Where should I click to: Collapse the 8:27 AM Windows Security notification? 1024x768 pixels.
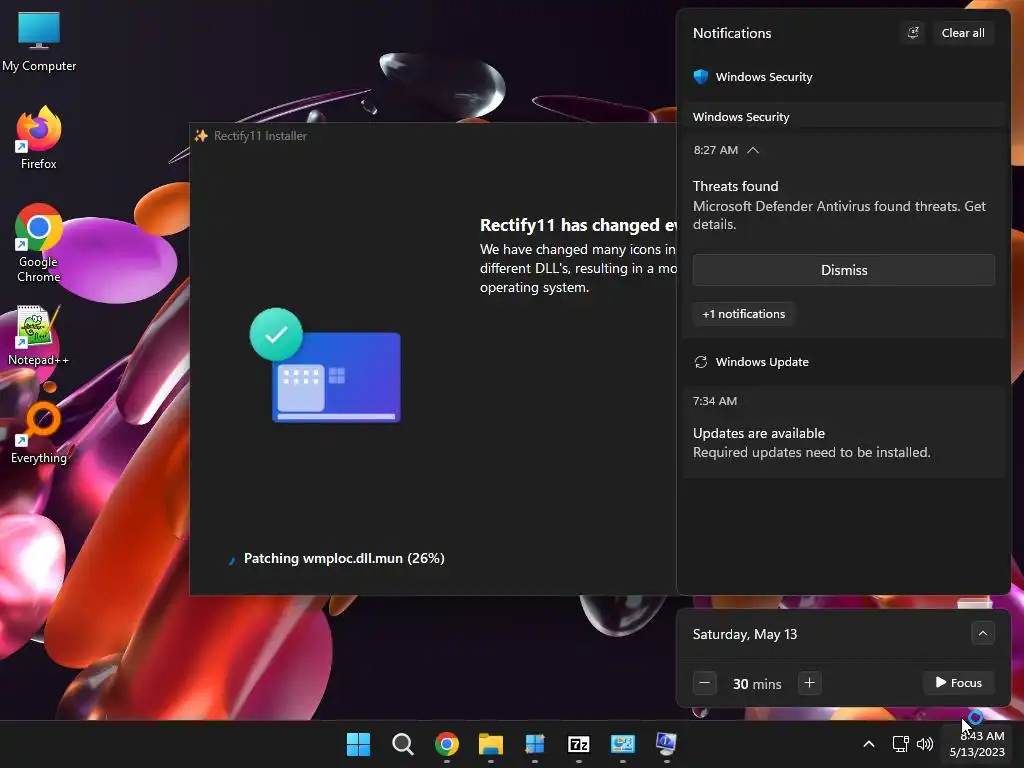coord(753,150)
